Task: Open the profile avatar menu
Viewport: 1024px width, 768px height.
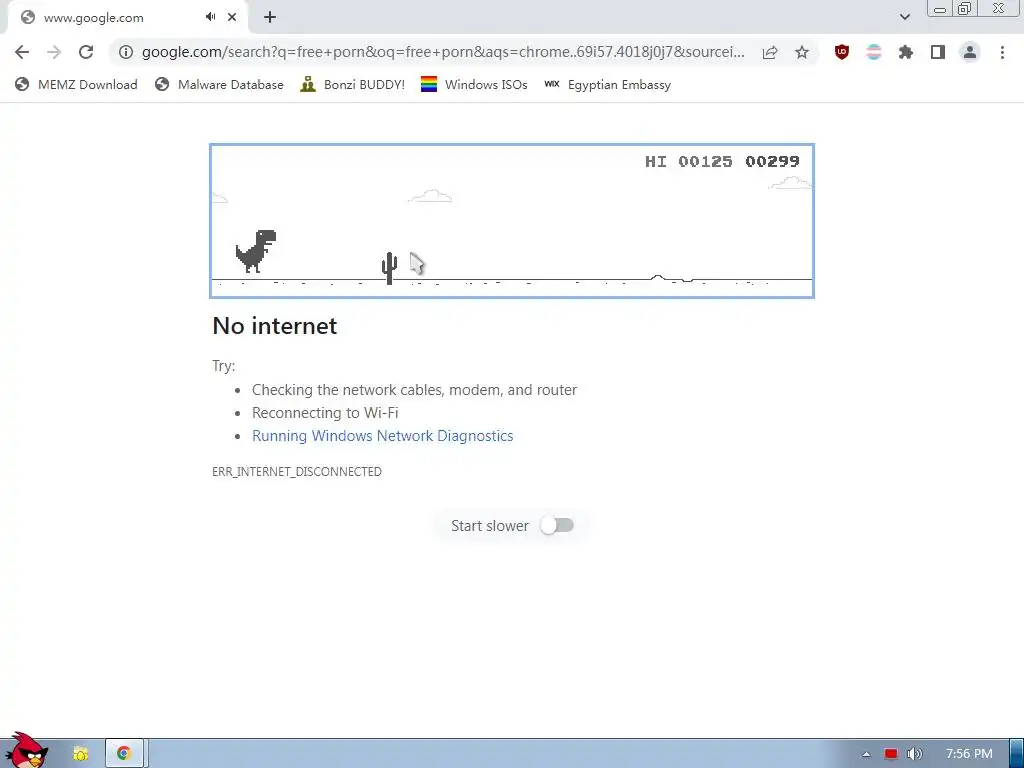Action: [970, 52]
